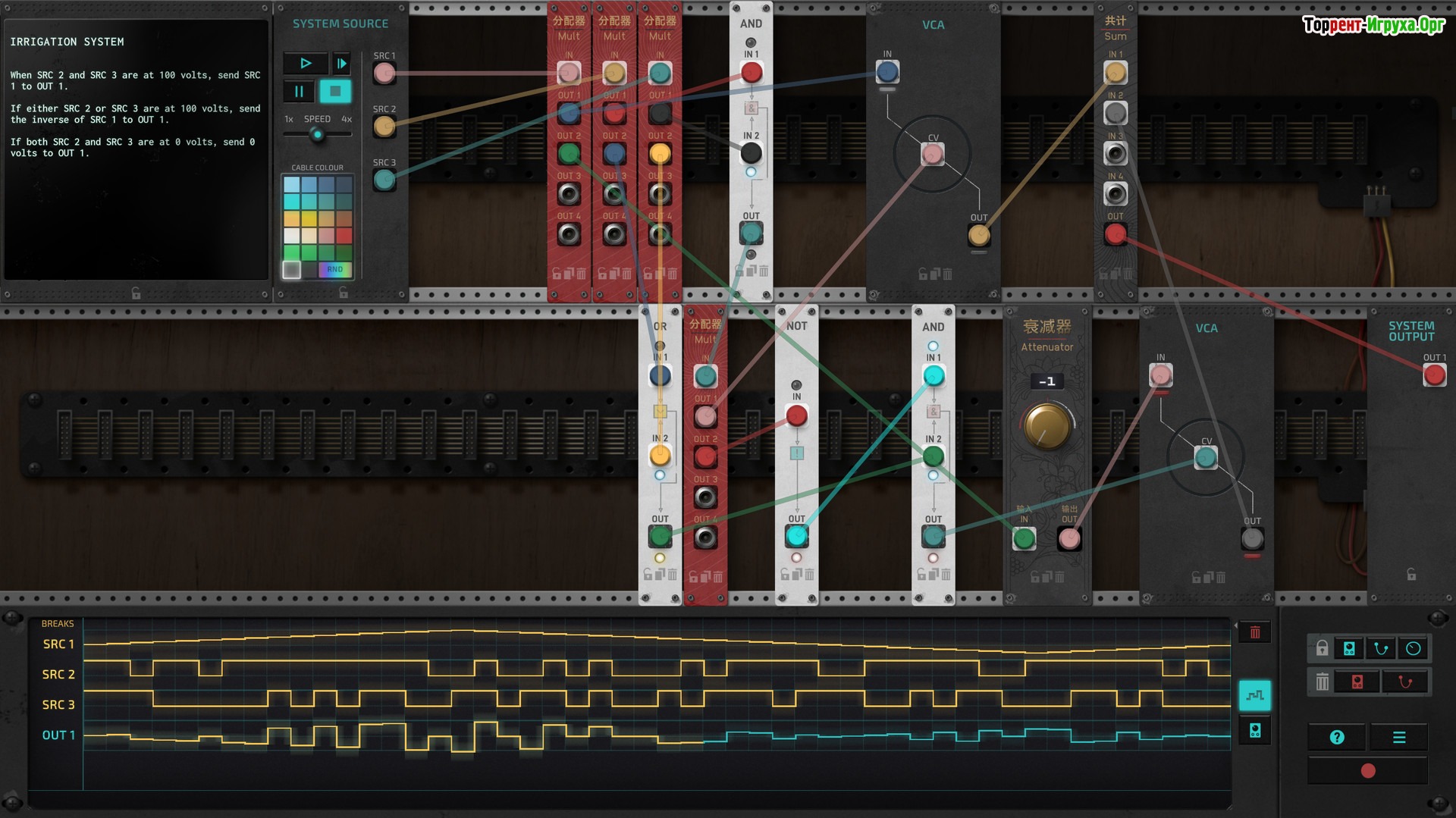The image size is (1456, 818).
Task: Select the RND random cable colour
Action: (334, 270)
